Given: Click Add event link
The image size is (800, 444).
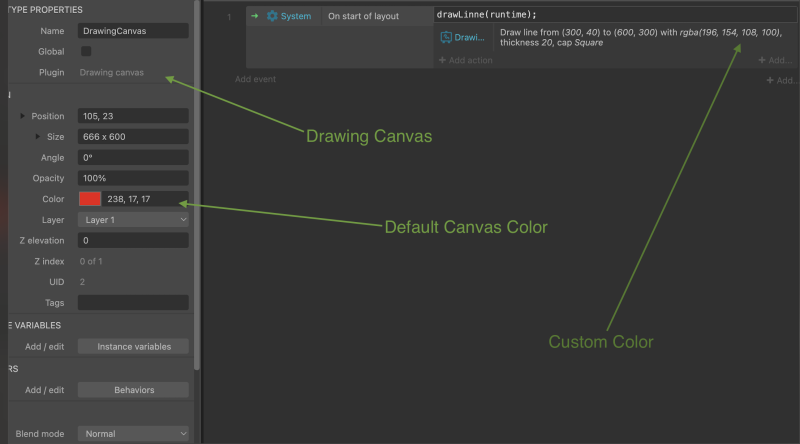Looking at the screenshot, I should pos(255,79).
